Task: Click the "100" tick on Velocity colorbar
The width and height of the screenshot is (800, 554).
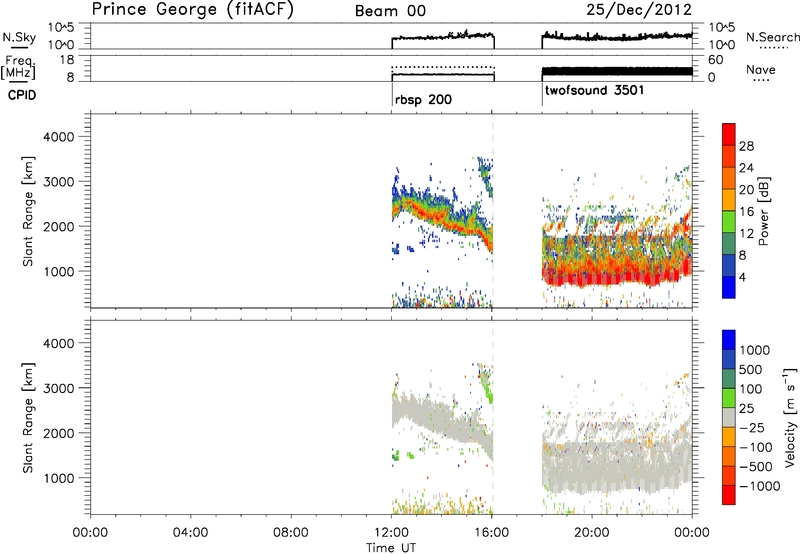Action: 750,389
